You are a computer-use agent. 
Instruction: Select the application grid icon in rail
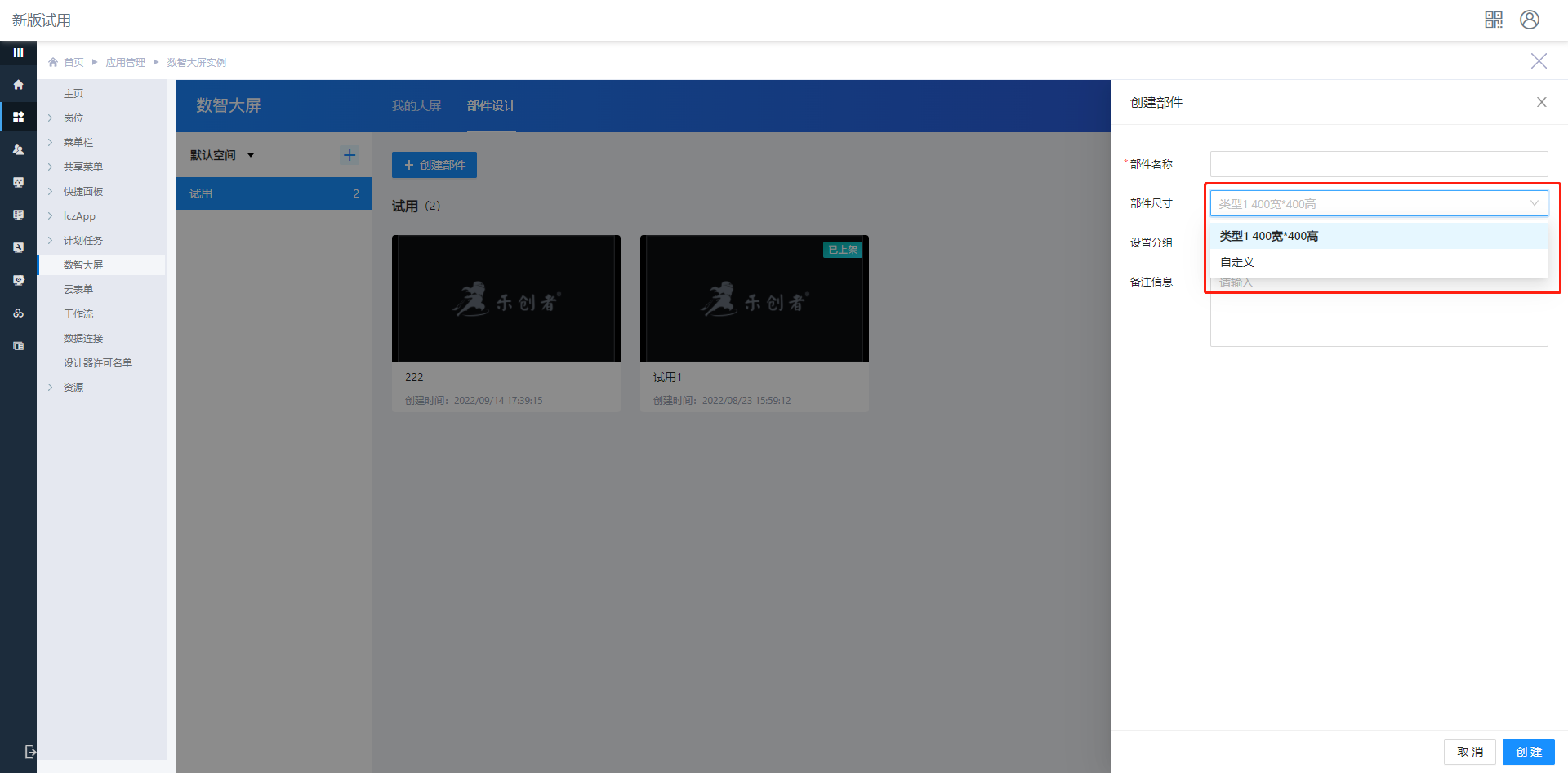[18, 117]
